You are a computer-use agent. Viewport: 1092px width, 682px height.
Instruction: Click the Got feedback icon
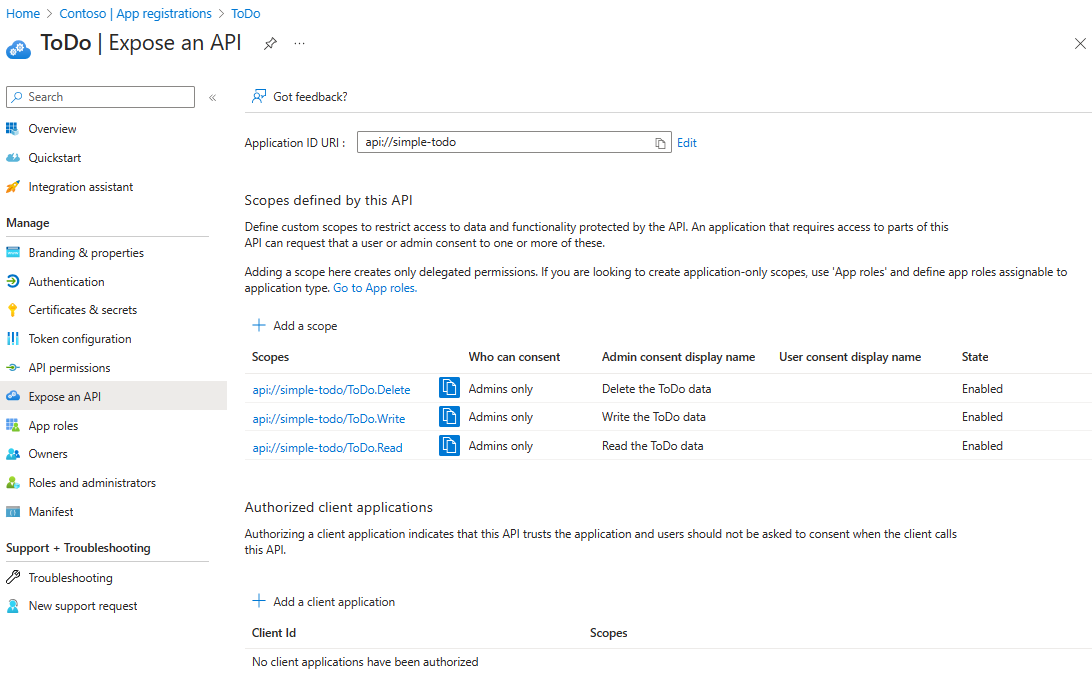[x=259, y=97]
